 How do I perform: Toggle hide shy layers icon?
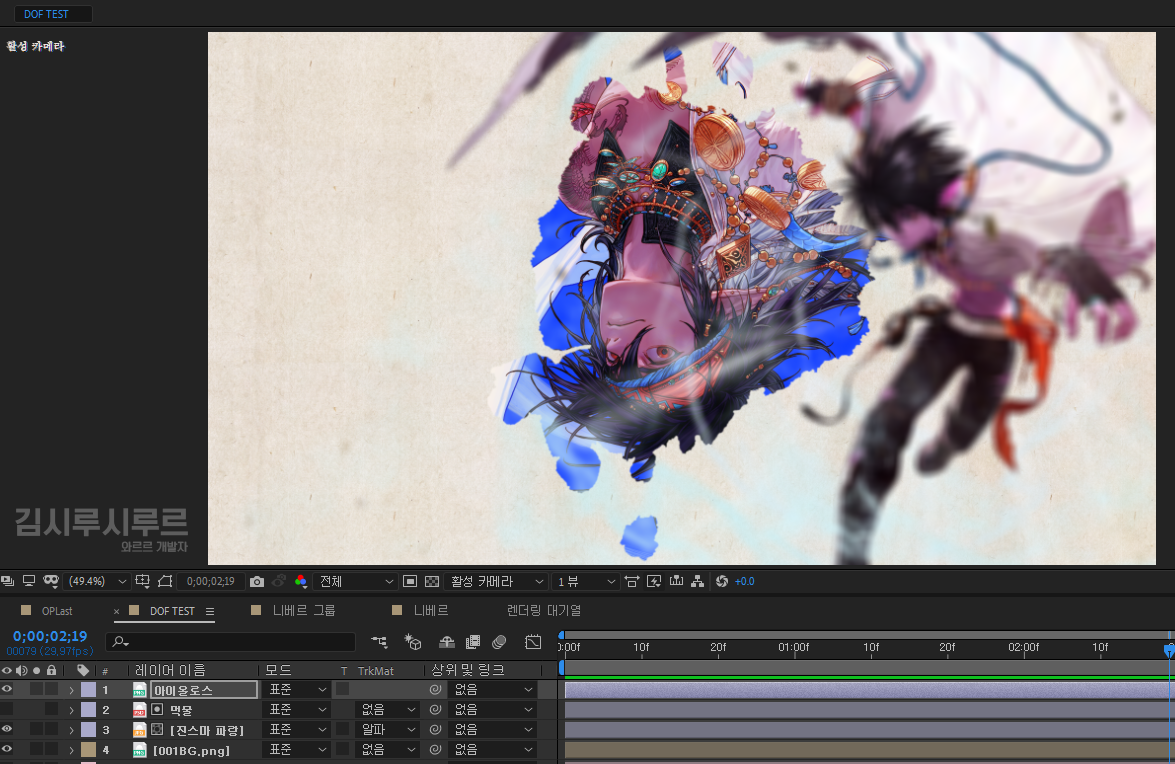[x=447, y=642]
